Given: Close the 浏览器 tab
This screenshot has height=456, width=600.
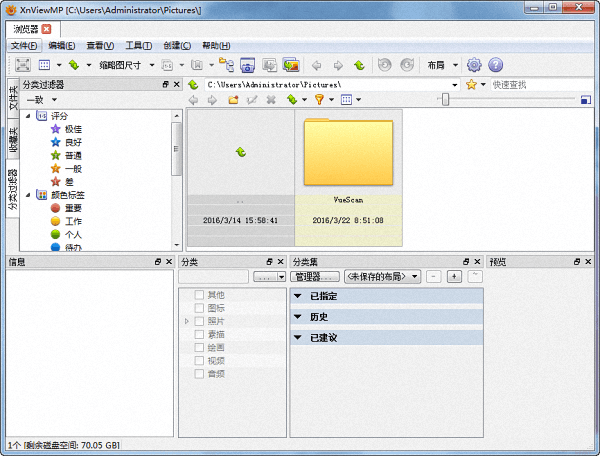Looking at the screenshot, I should coord(46,29).
